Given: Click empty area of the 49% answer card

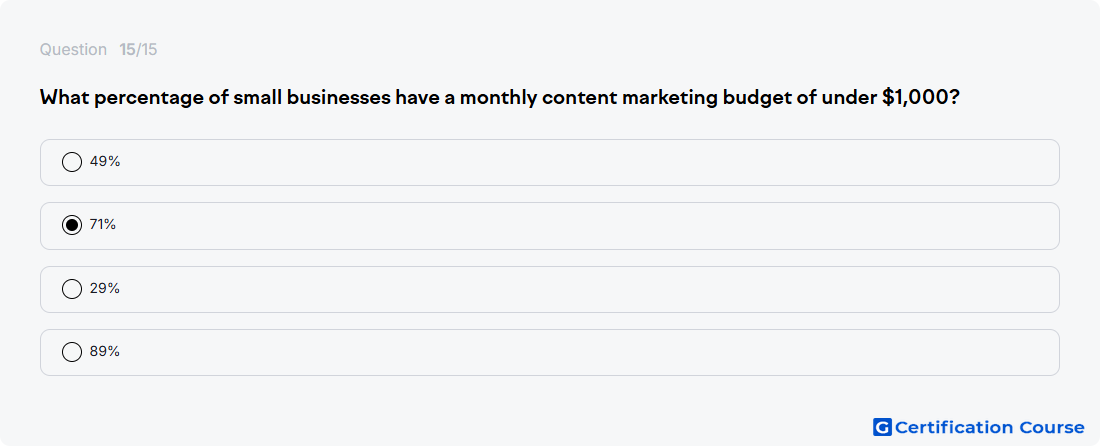Looking at the screenshot, I should coord(589,163).
